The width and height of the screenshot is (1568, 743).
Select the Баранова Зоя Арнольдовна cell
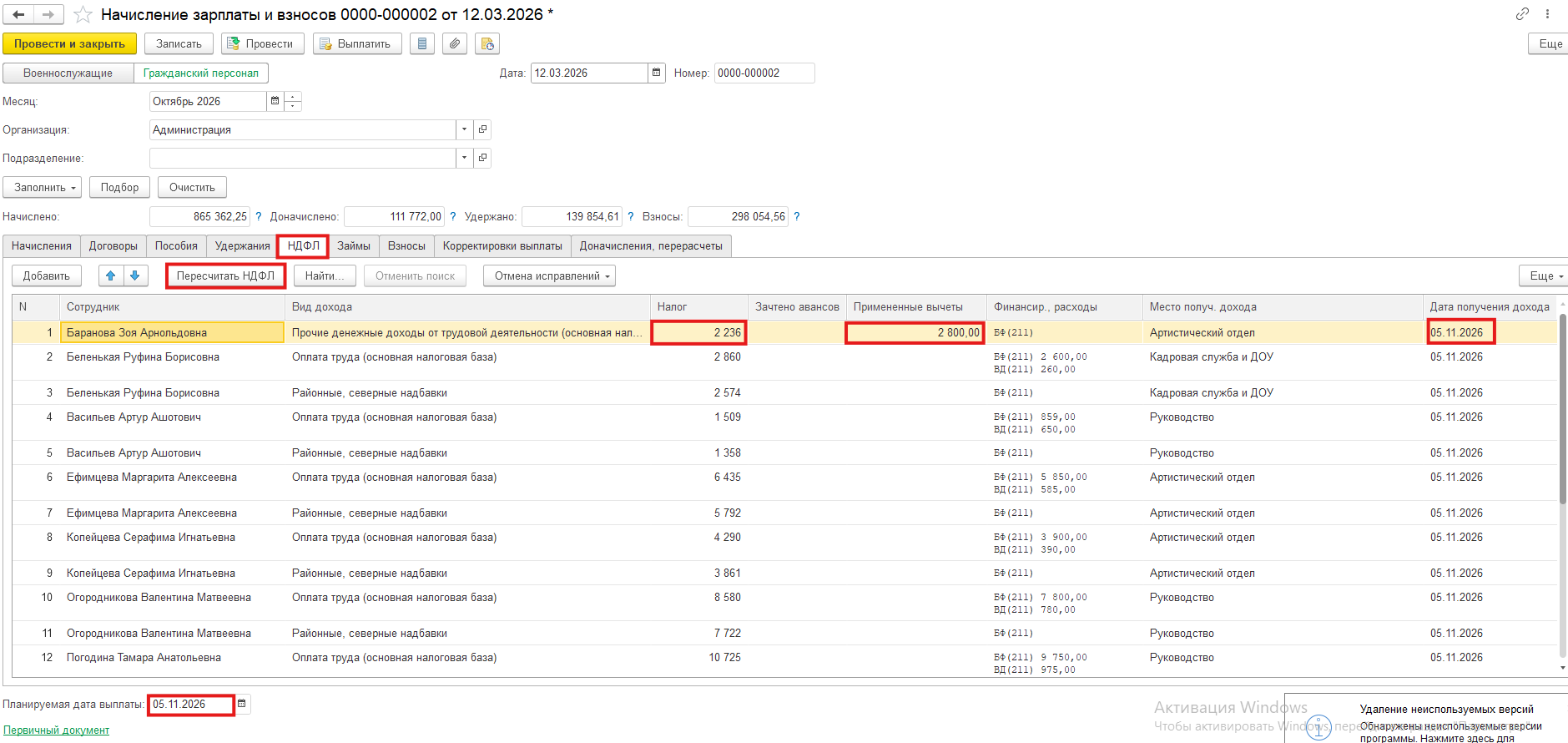(173, 332)
